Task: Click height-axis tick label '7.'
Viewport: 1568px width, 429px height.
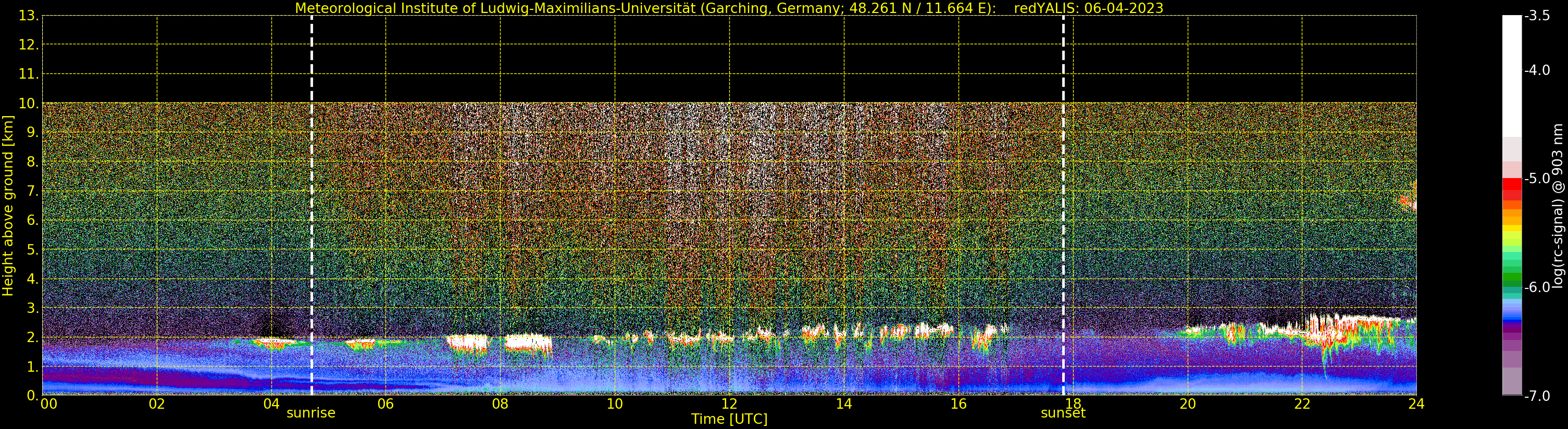Action: click(32, 191)
